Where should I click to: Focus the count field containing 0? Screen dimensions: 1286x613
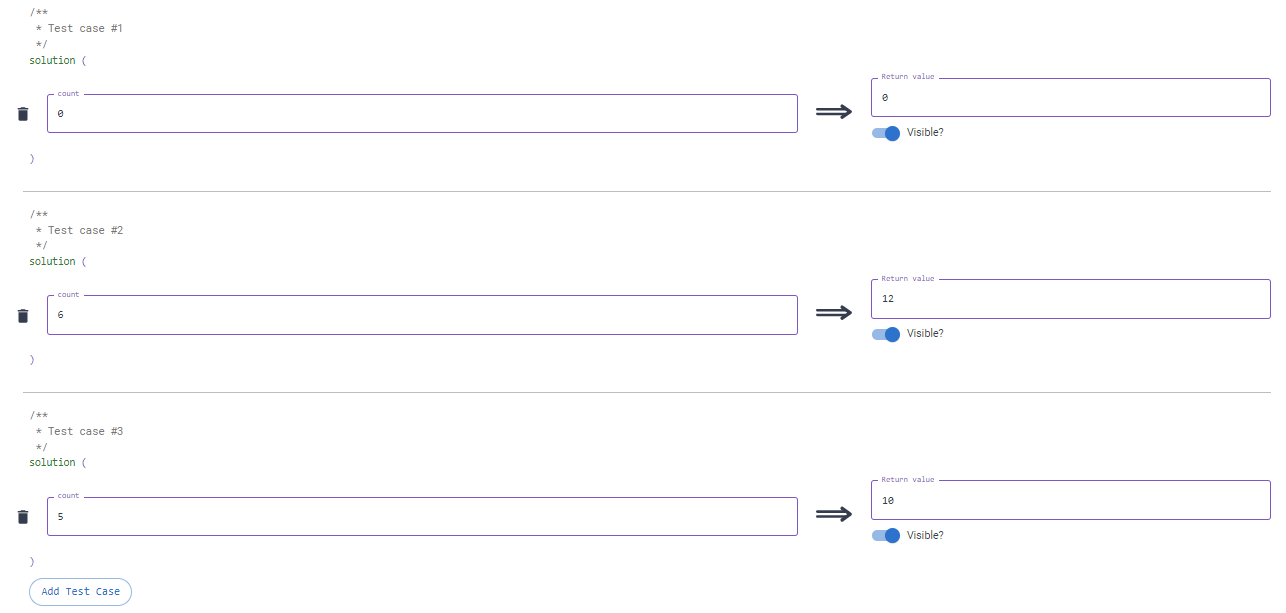422,114
